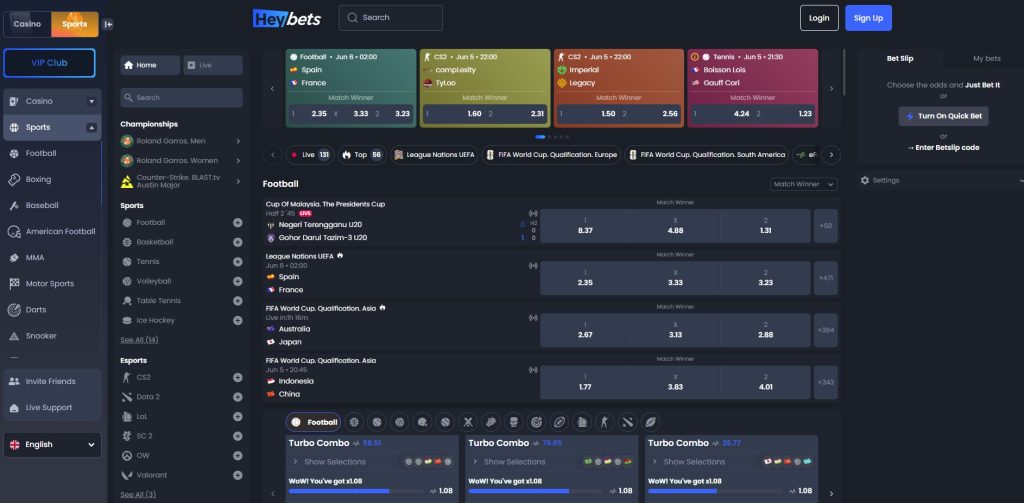Click the top search input field
The height and width of the screenshot is (503, 1024).
(391, 18)
